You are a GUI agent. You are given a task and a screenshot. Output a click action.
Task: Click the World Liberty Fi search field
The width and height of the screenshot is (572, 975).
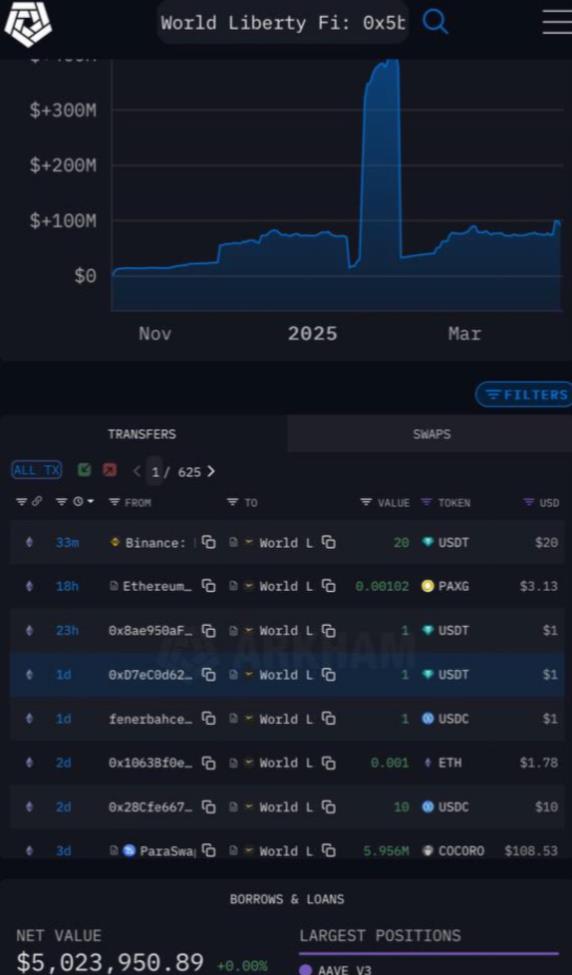click(283, 22)
